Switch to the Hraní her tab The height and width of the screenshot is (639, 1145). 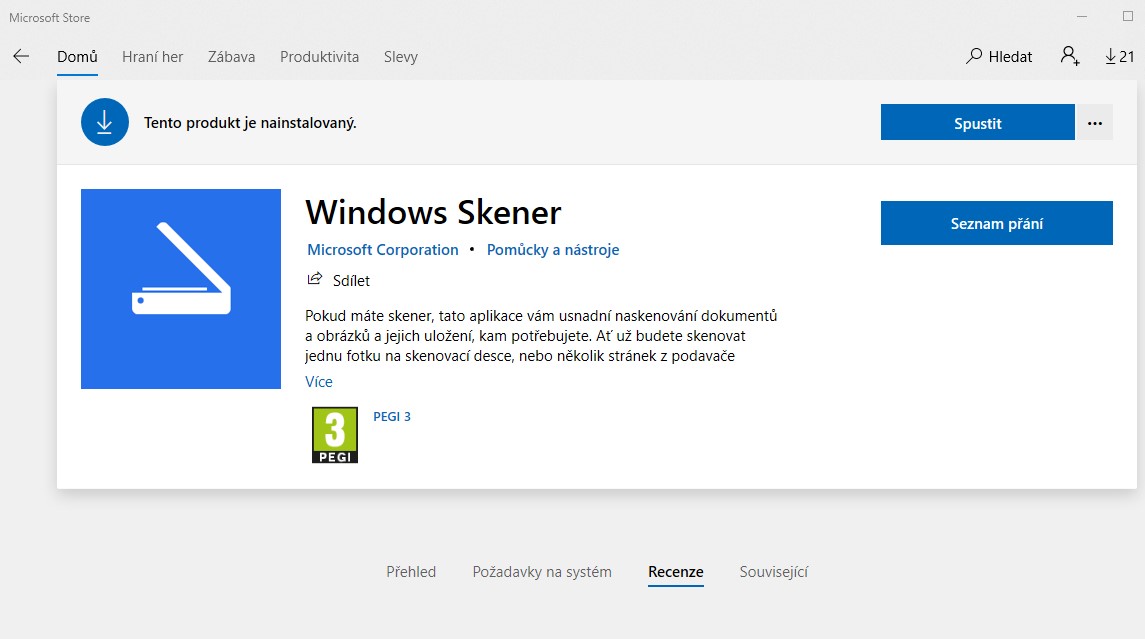point(152,57)
